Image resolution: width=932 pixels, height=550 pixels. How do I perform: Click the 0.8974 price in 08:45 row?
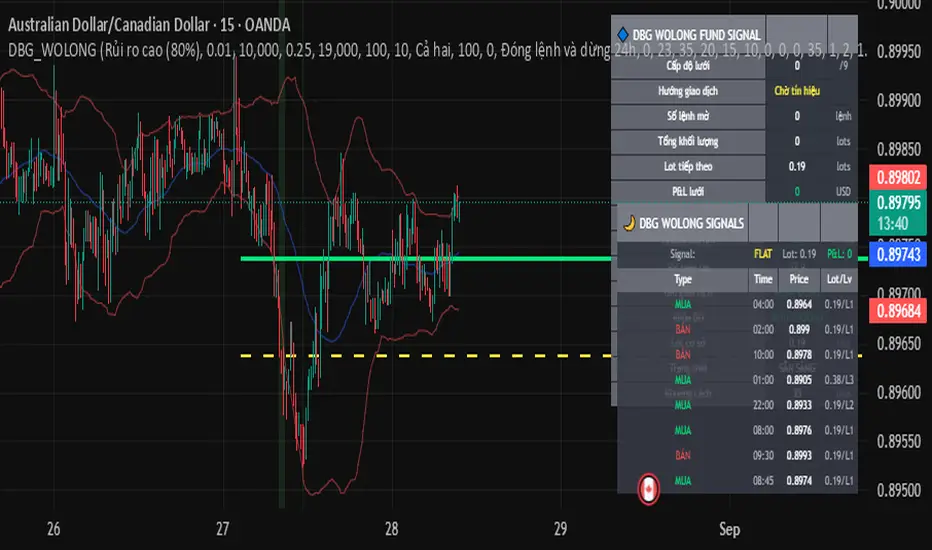pyautogui.click(x=799, y=480)
